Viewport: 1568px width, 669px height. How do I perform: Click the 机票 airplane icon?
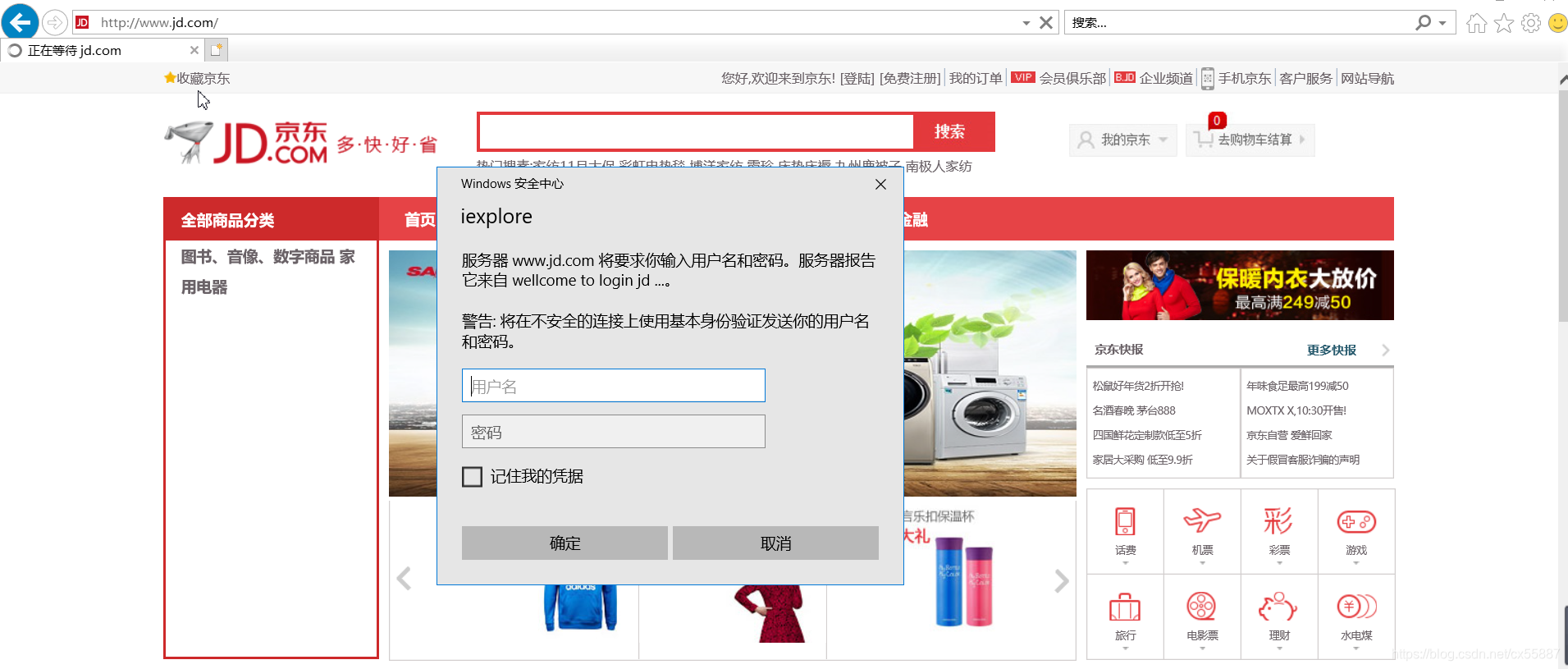[x=1202, y=520]
